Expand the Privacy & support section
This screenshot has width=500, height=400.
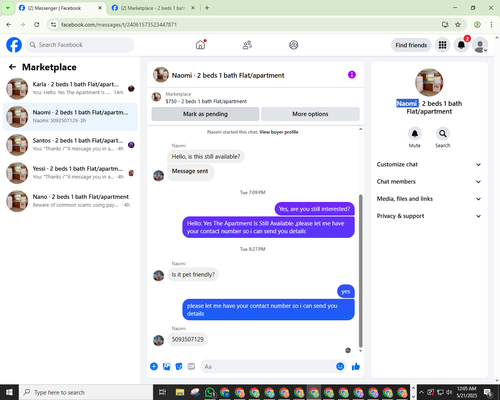(x=429, y=216)
